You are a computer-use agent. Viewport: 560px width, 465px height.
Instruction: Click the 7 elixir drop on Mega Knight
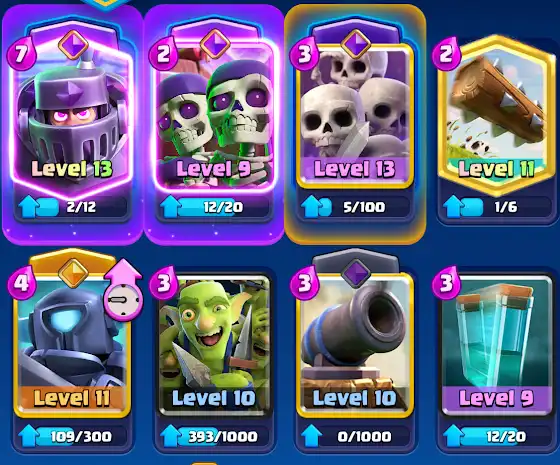pyautogui.click(x=21, y=54)
